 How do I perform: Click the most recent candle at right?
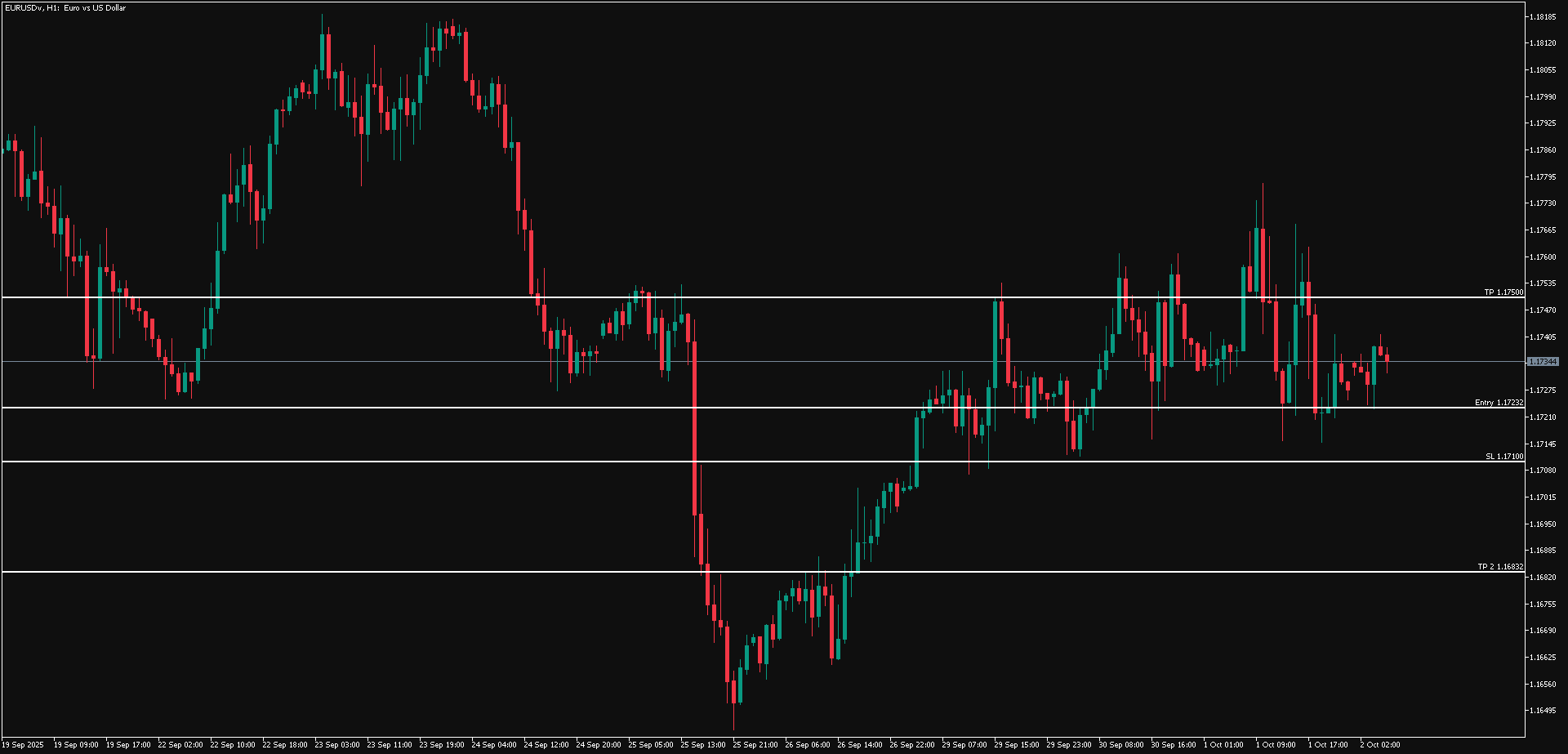coord(1387,358)
